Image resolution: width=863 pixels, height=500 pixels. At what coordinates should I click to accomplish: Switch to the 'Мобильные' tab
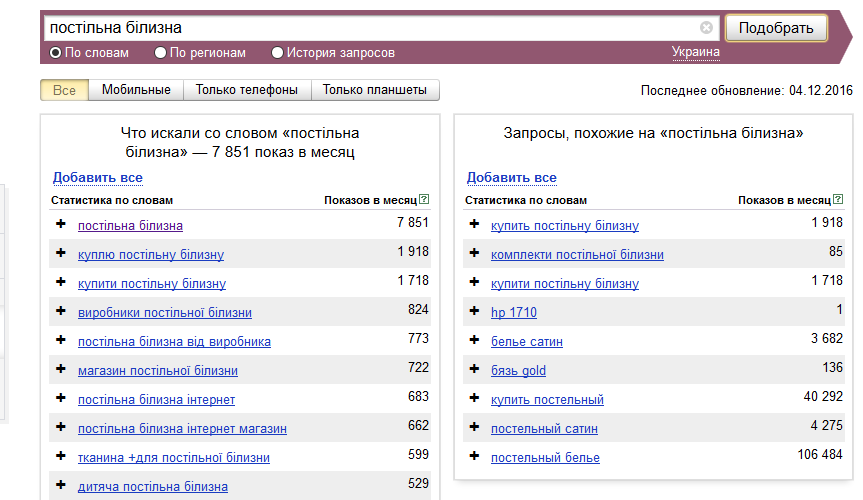(136, 90)
